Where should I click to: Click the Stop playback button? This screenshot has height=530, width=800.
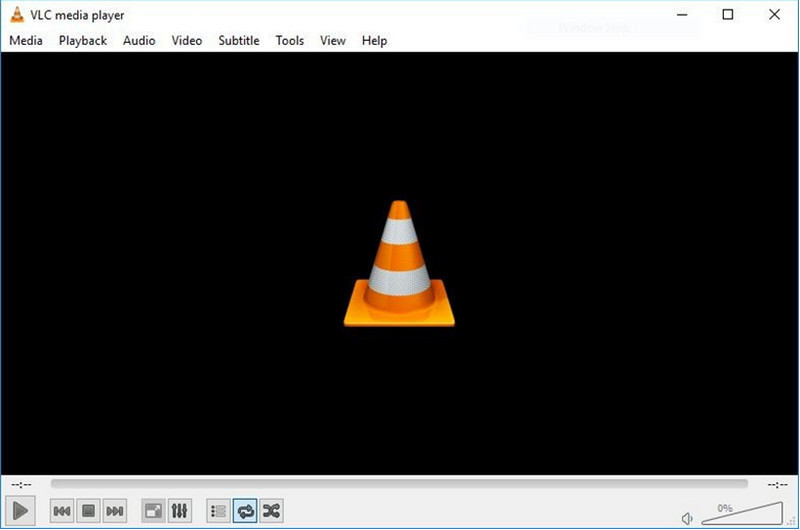[x=88, y=511]
